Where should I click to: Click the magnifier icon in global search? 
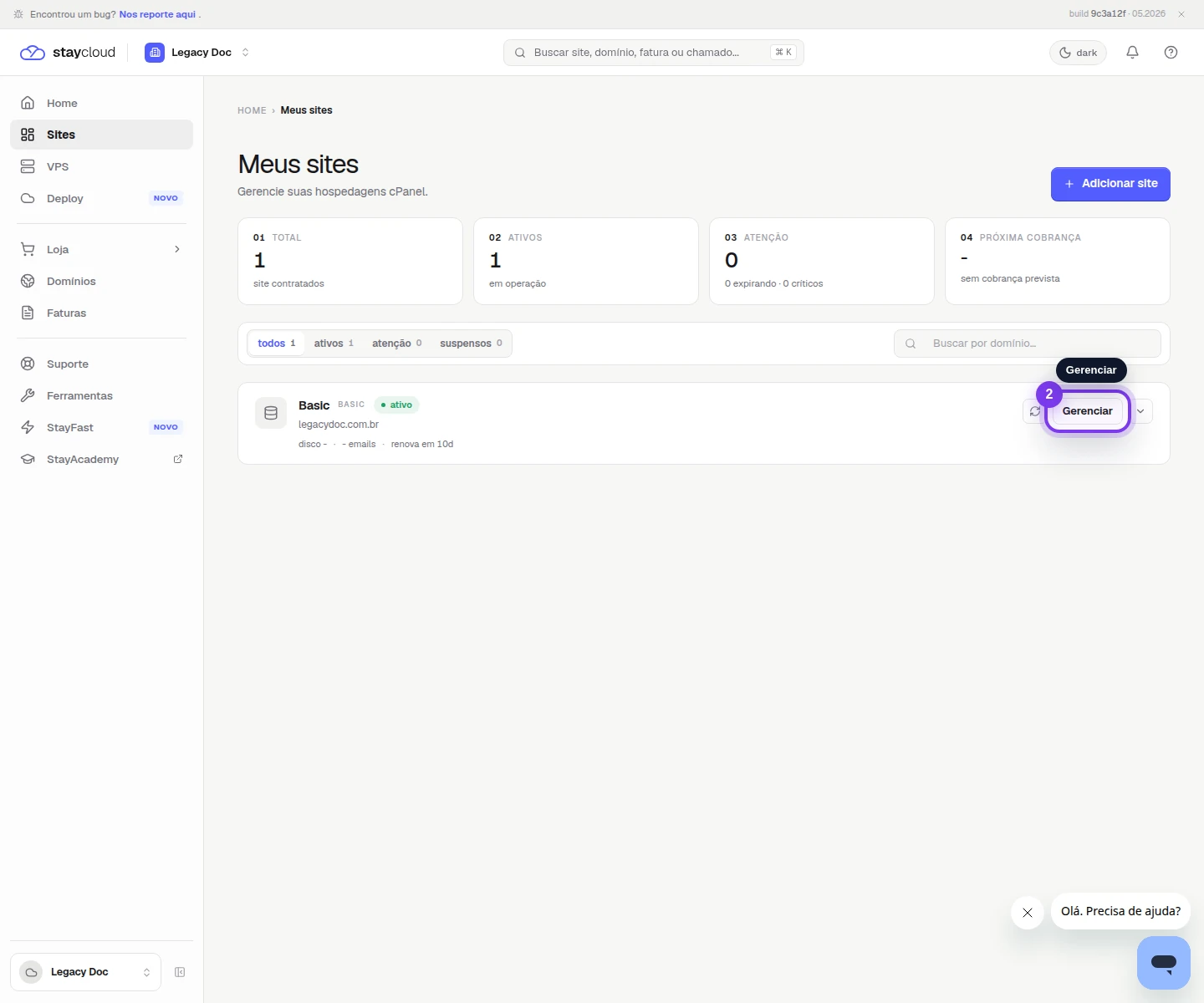pyautogui.click(x=520, y=53)
